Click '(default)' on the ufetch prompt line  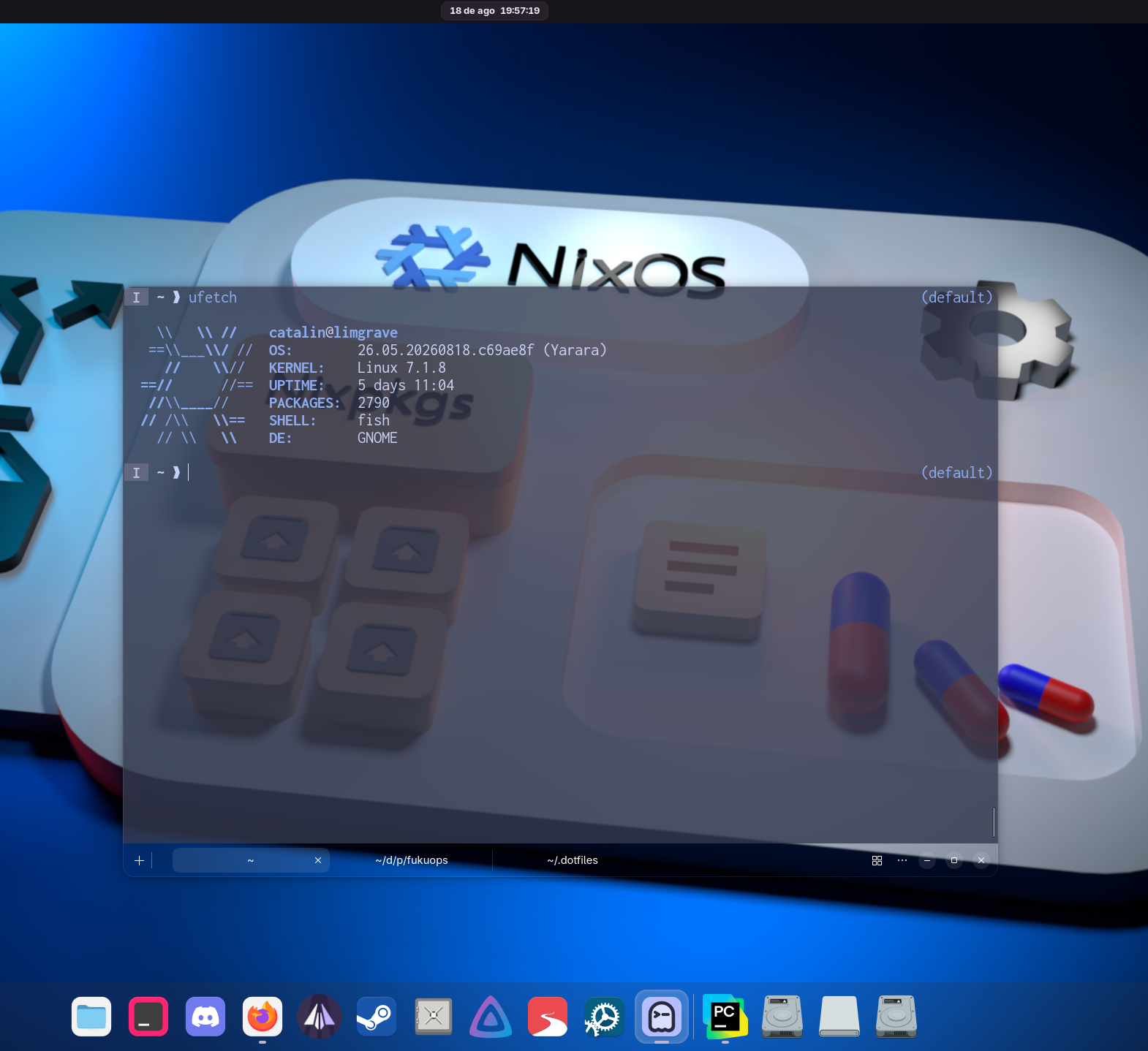(x=956, y=297)
